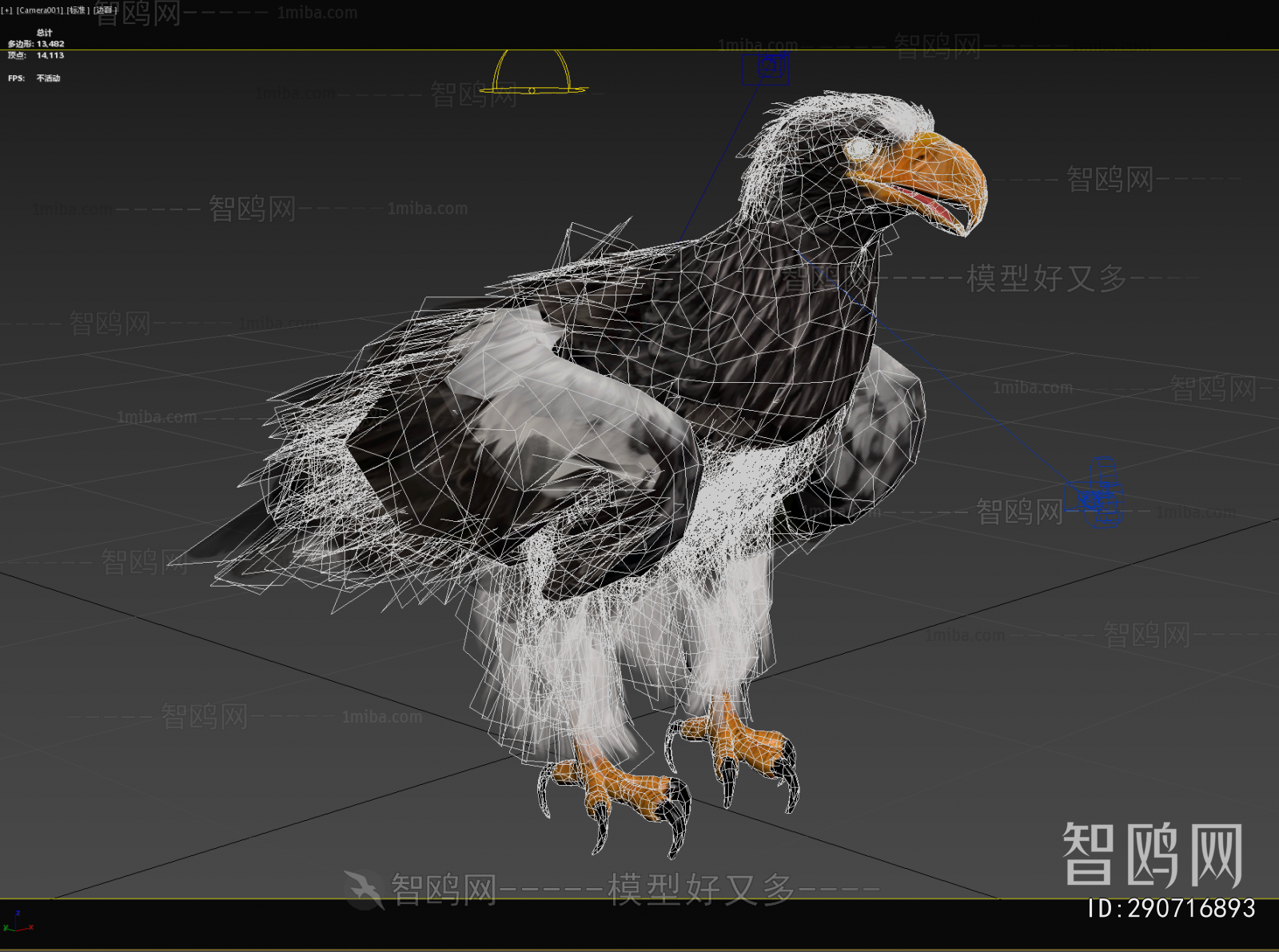Viewport: 1279px width, 952px height.
Task: Click the XYZ axis tripod indicator
Action: point(18,922)
